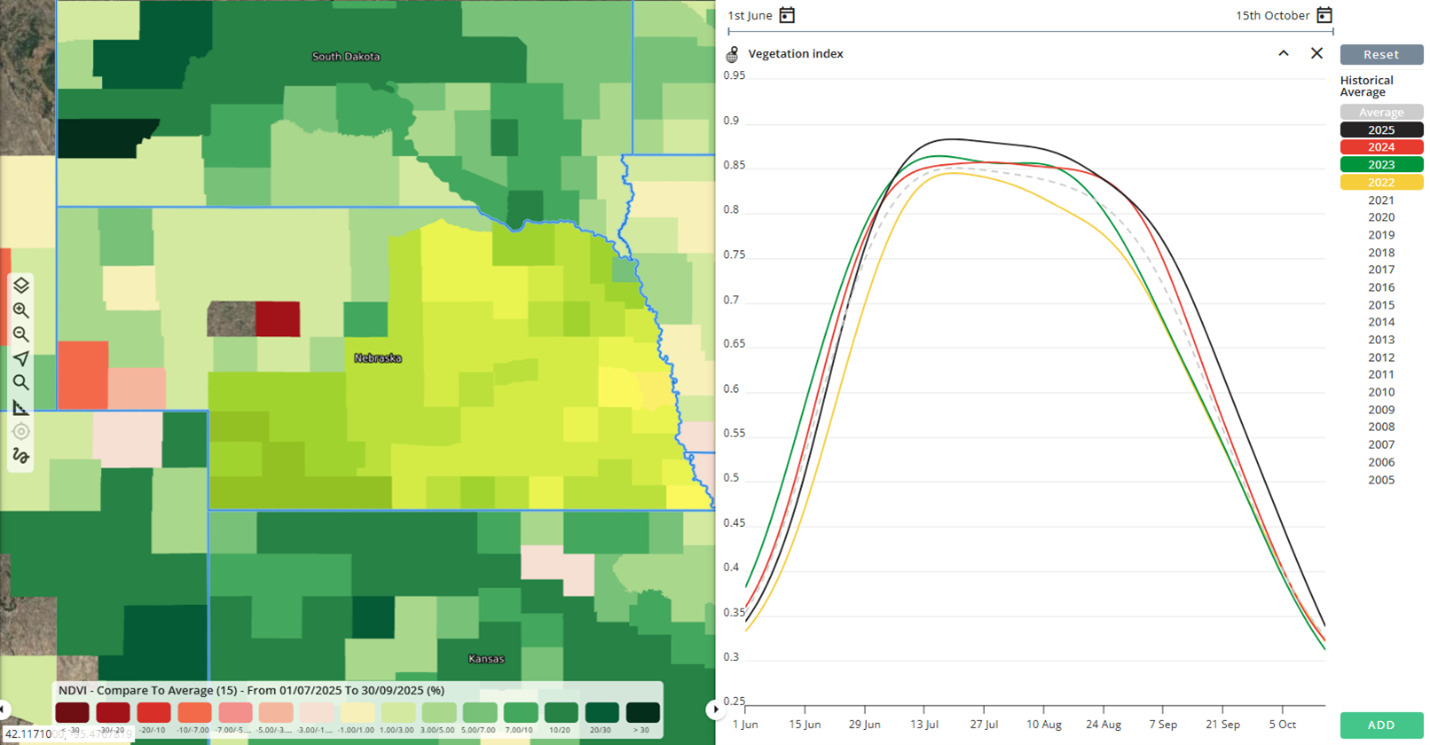Expand the panel navigation arrow on the map edge
The image size is (1430, 745).
point(713,707)
